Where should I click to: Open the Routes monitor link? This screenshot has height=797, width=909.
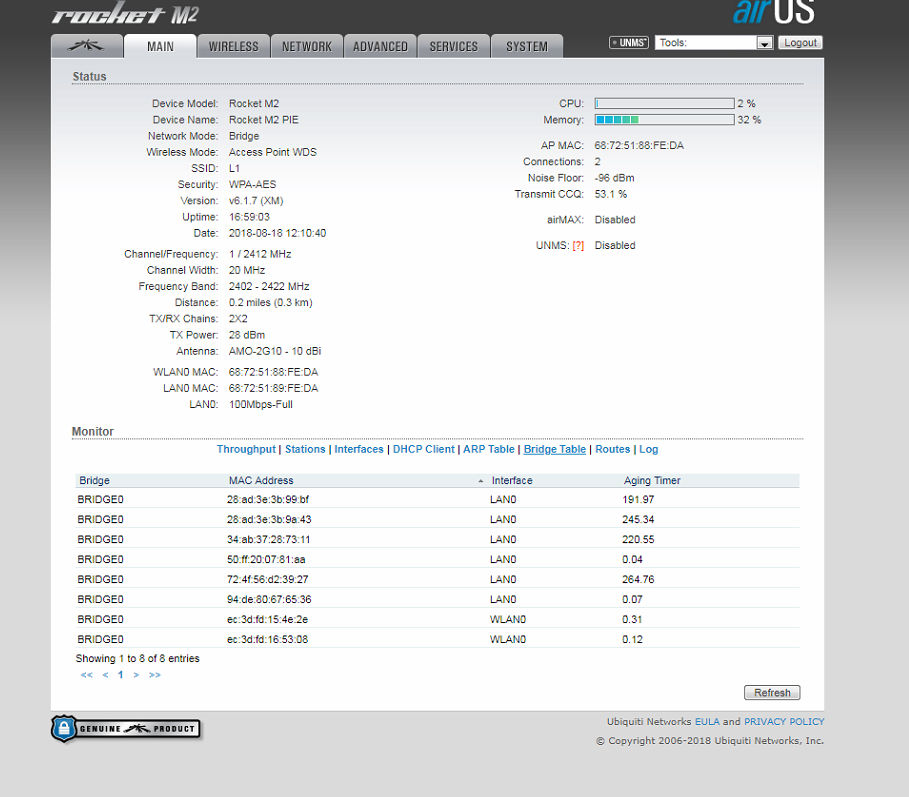pos(612,449)
